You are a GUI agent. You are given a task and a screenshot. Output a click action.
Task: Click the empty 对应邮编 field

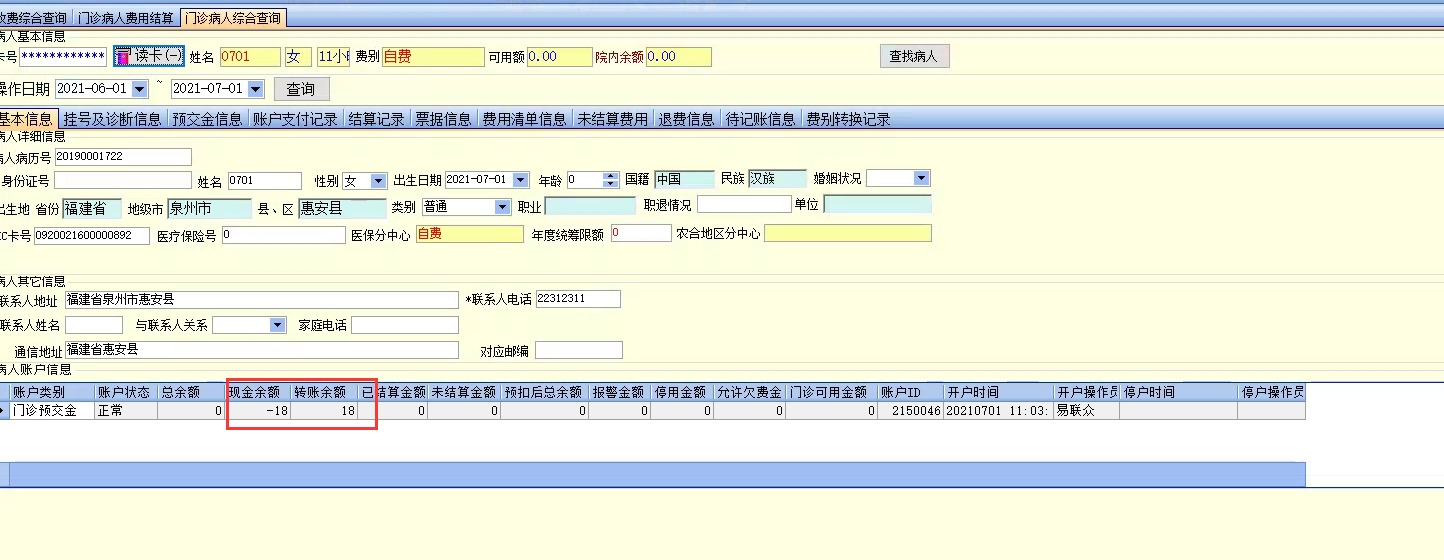pyautogui.click(x=579, y=350)
